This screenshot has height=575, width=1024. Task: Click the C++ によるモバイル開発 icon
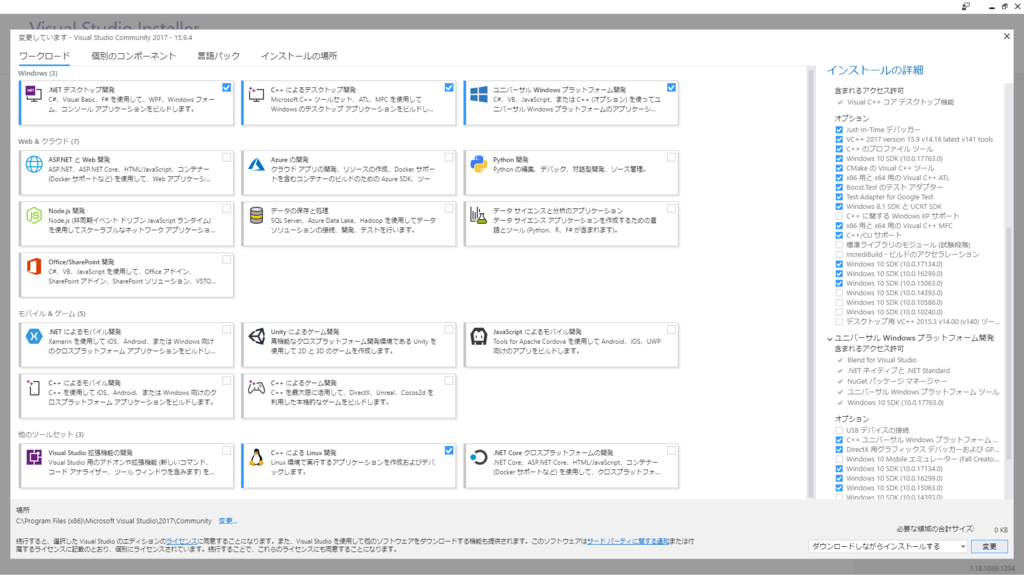point(34,387)
